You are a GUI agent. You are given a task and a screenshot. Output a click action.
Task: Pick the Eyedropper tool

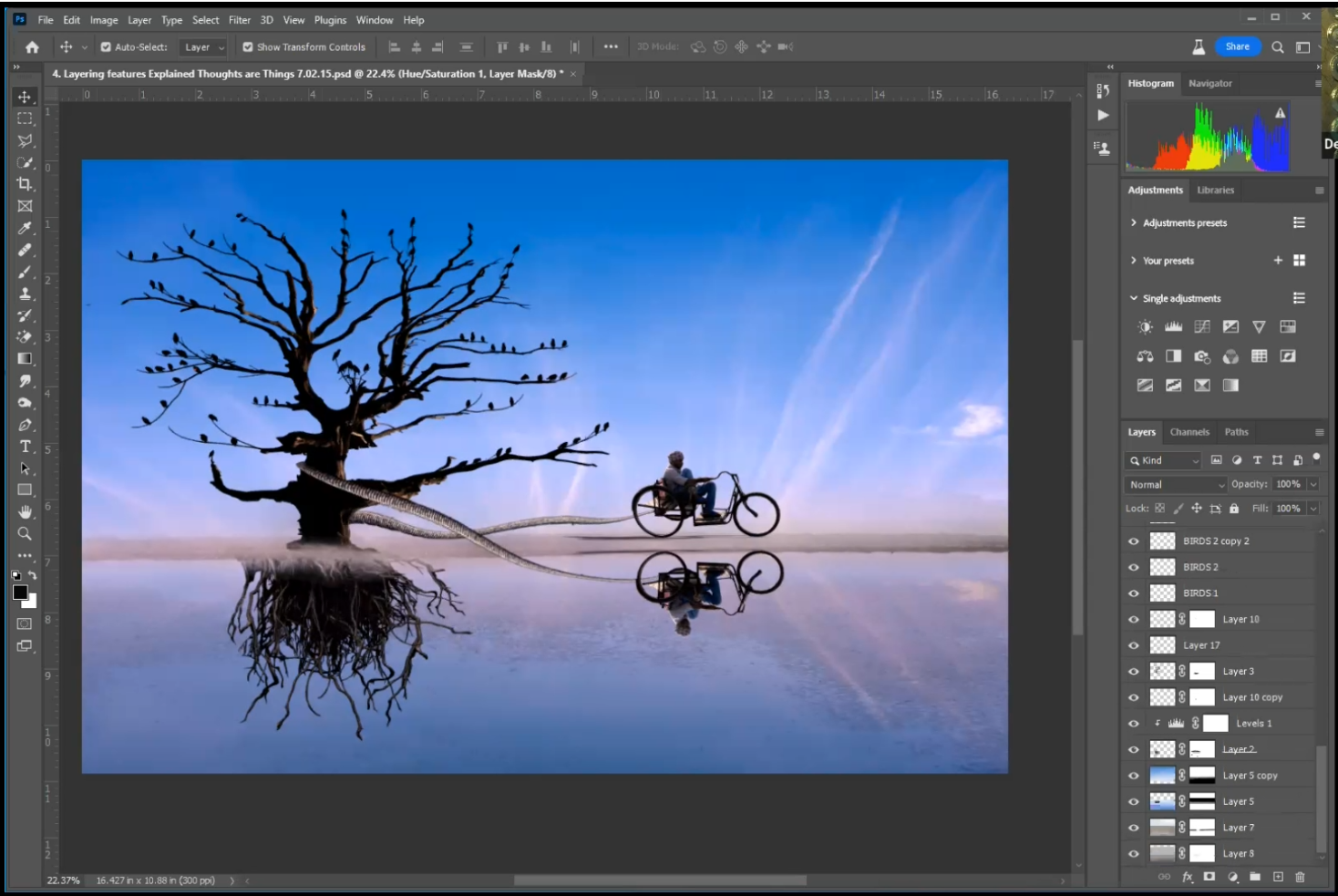25,228
